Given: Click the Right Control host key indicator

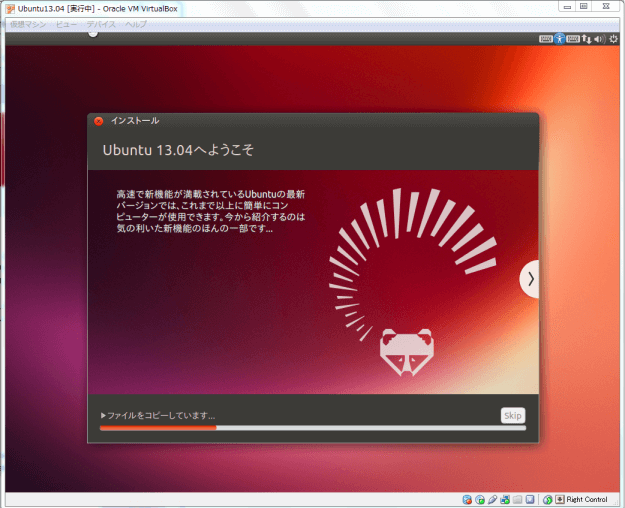Looking at the screenshot, I should [586, 499].
